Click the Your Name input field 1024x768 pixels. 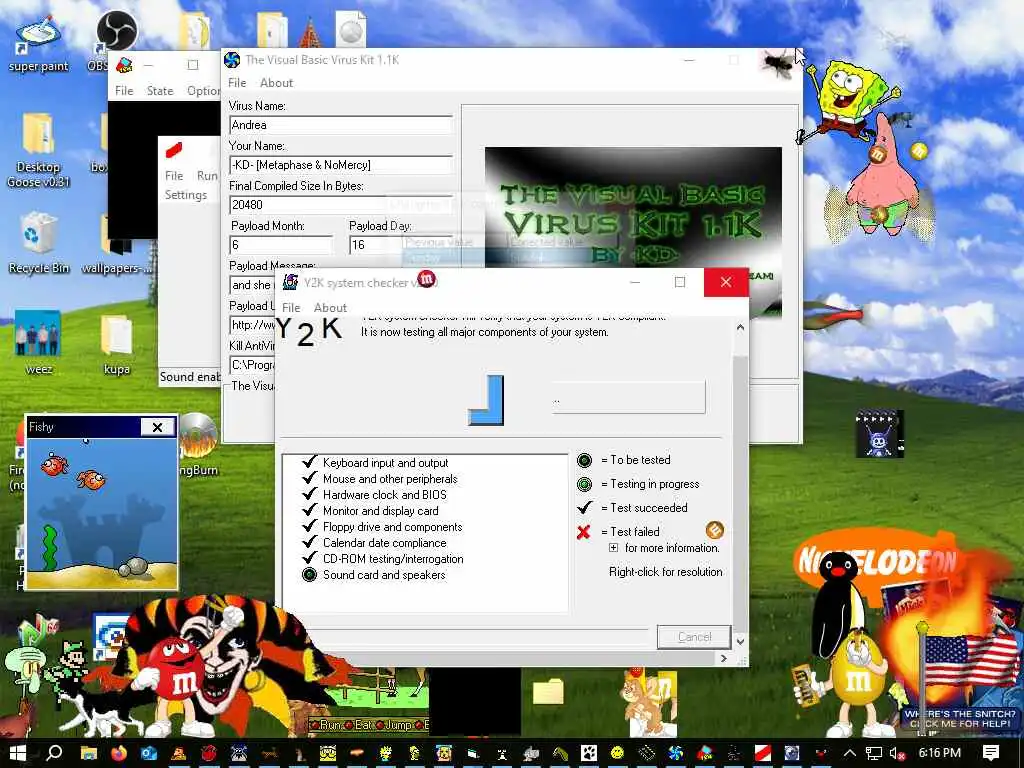tap(341, 165)
